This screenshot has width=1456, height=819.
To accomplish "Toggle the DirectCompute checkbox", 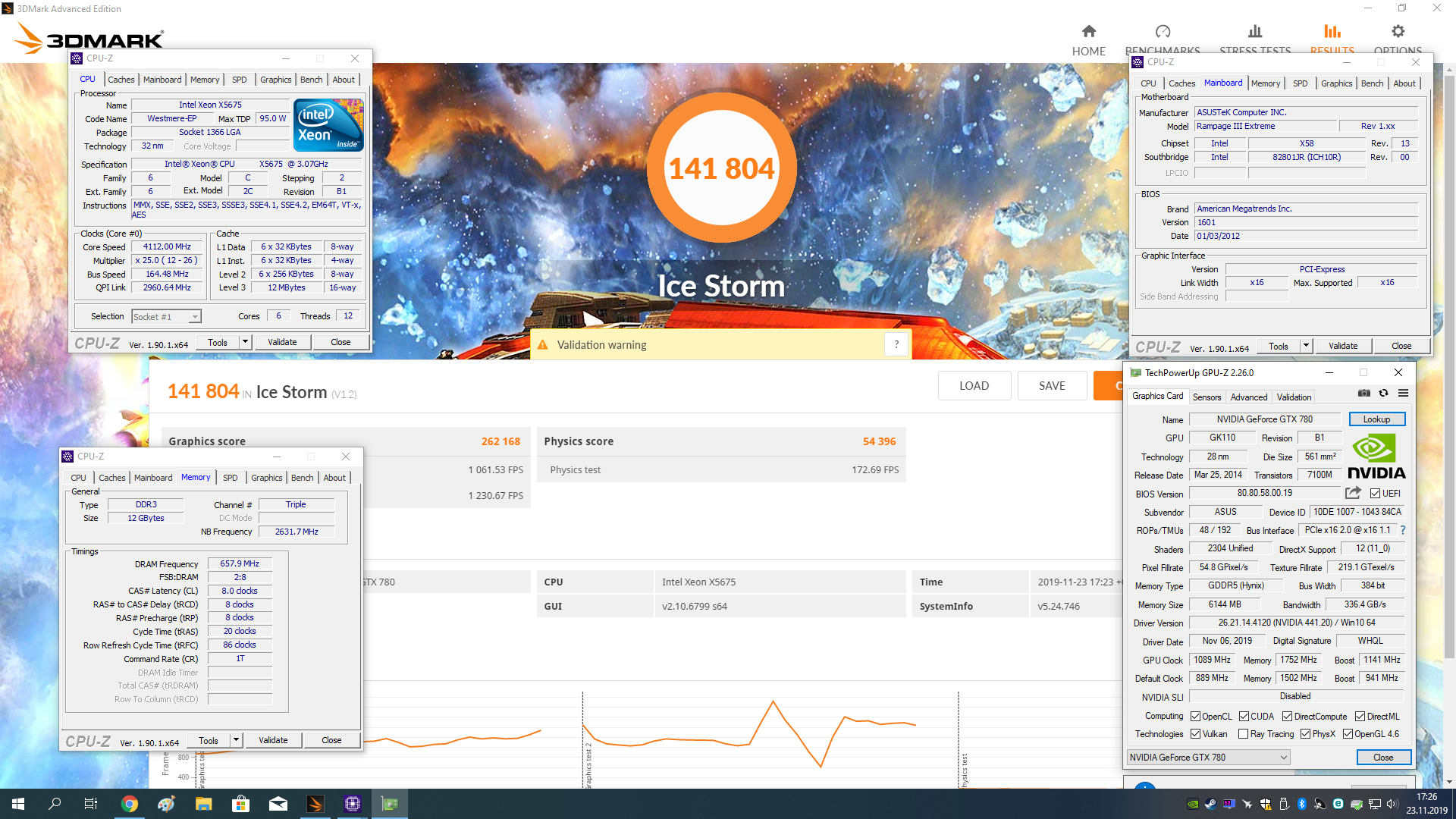I will click(x=1287, y=717).
